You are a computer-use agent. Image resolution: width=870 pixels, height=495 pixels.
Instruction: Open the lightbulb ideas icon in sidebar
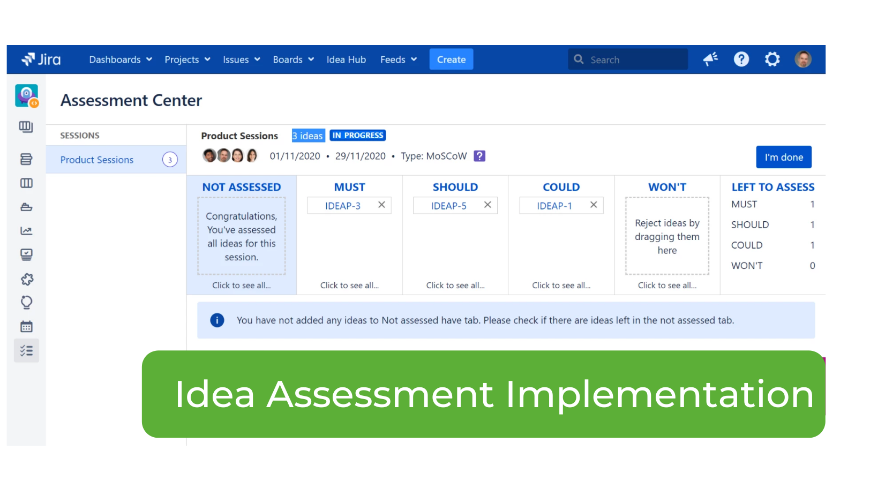pyautogui.click(x=26, y=302)
